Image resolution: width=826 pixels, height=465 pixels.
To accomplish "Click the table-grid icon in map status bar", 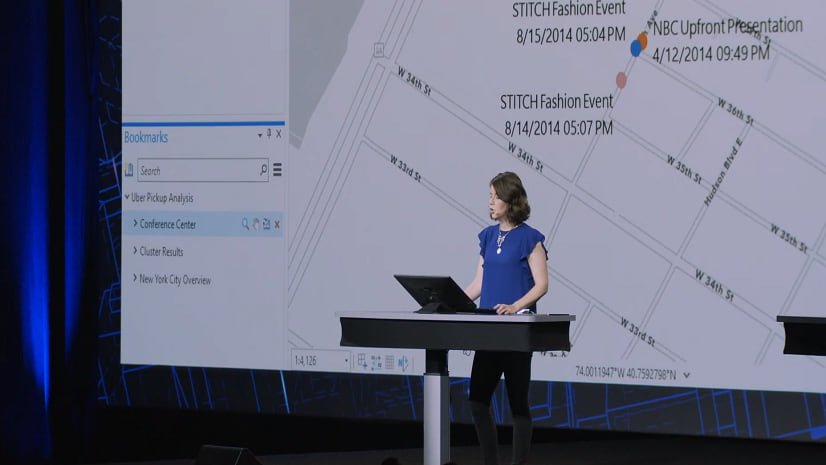I will [x=390, y=362].
